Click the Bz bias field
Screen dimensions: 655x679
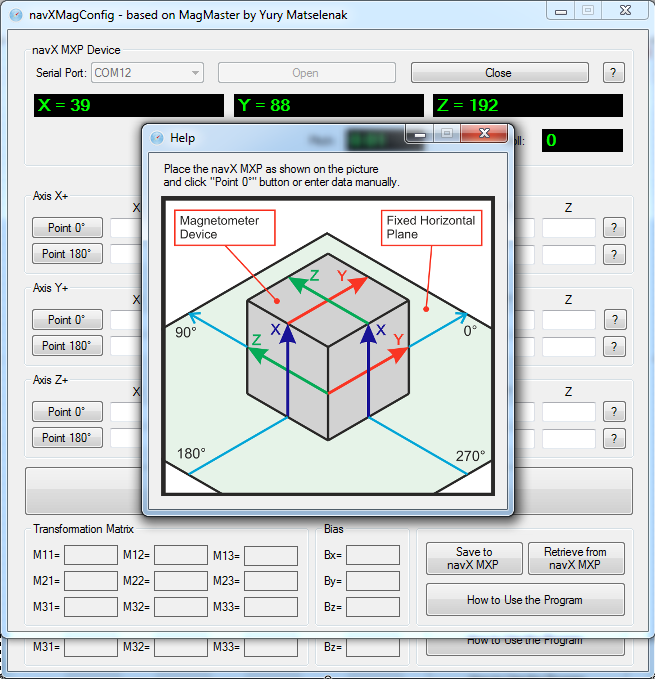pyautogui.click(x=373, y=607)
